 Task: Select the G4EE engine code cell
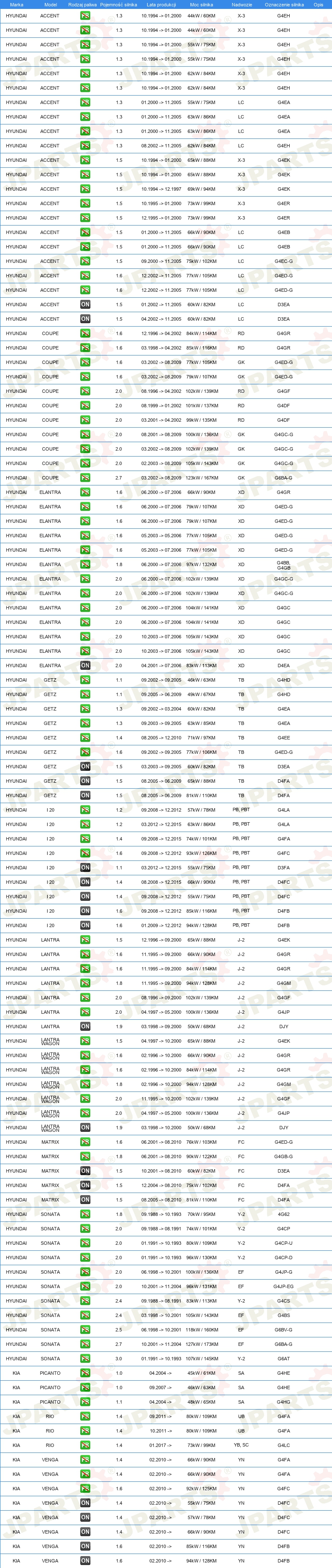pos(283,738)
